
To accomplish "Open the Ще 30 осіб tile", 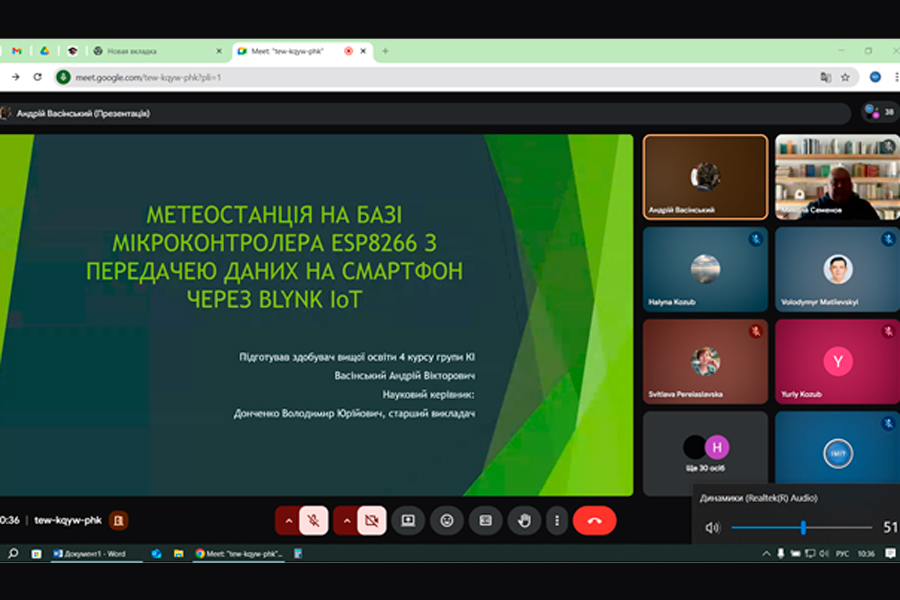I will (x=705, y=453).
